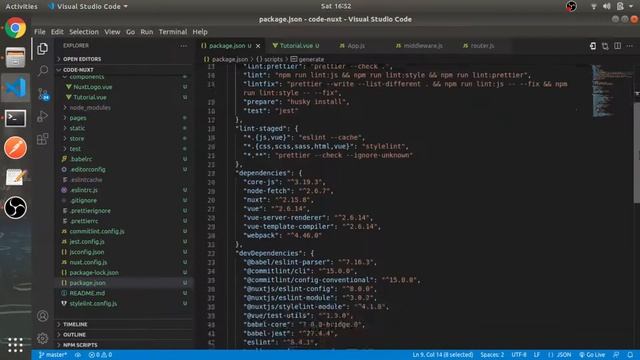Open editor More Actions ellipsis
The height and width of the screenshot is (360, 640).
pyautogui.click(x=630, y=46)
